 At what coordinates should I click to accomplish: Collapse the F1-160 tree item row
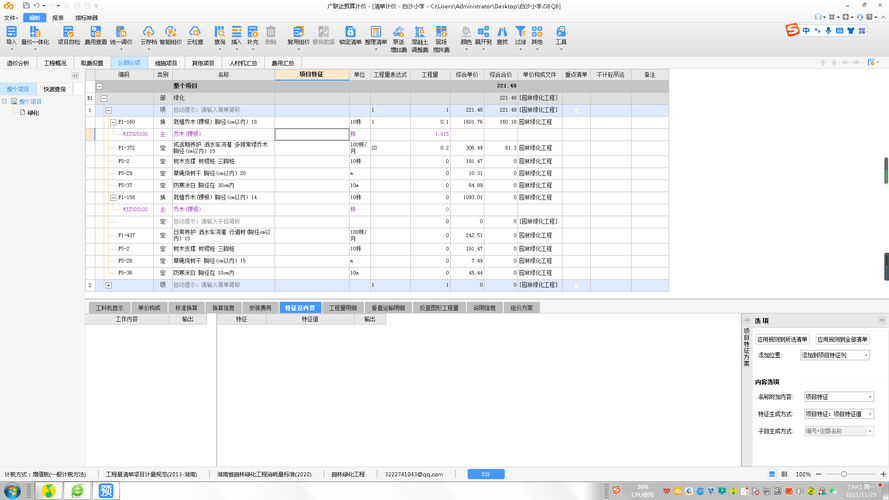coord(113,122)
